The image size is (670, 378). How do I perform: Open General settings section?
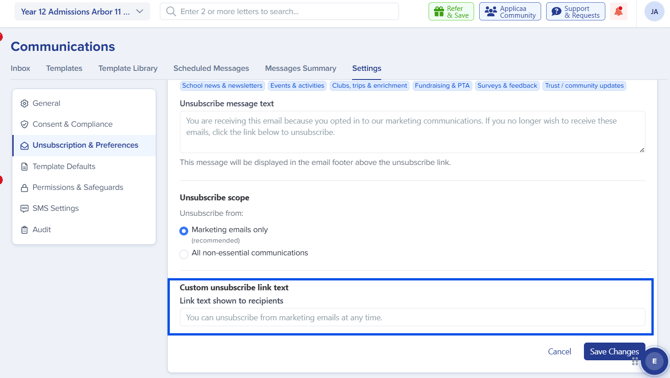84,103
